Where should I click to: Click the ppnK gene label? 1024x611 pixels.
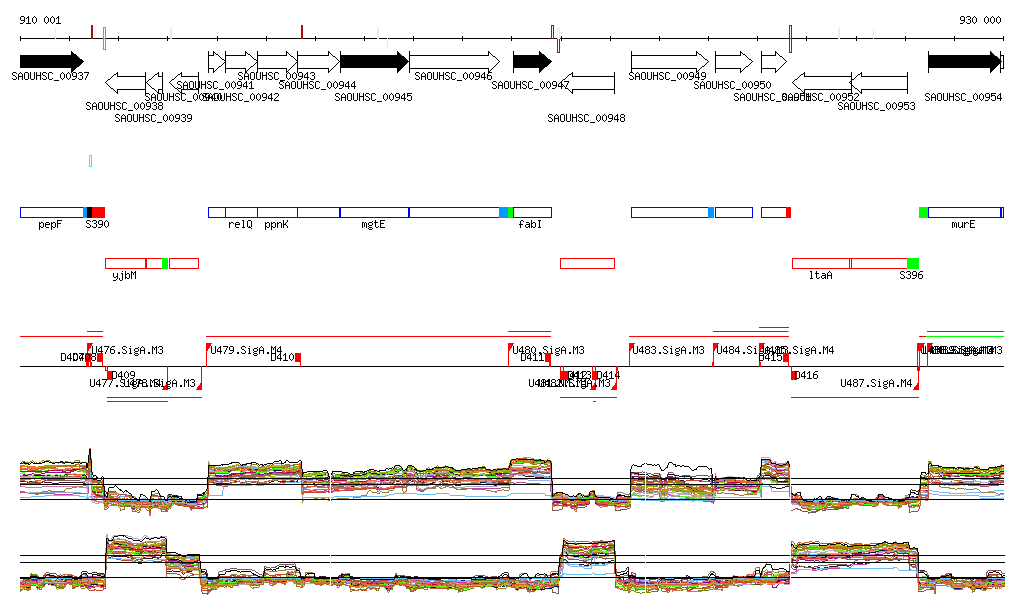(276, 224)
